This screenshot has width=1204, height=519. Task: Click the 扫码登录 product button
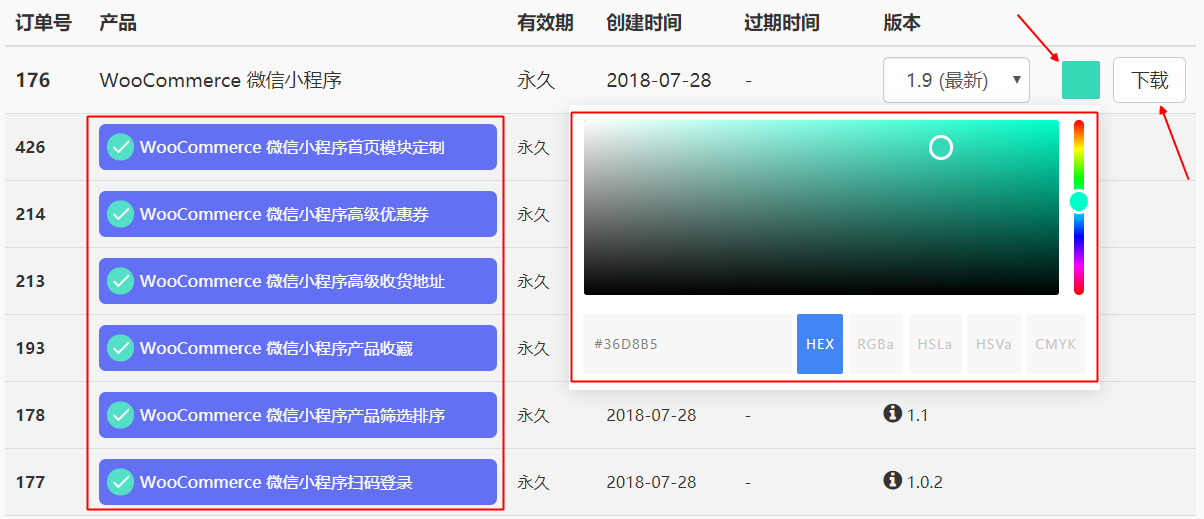298,482
